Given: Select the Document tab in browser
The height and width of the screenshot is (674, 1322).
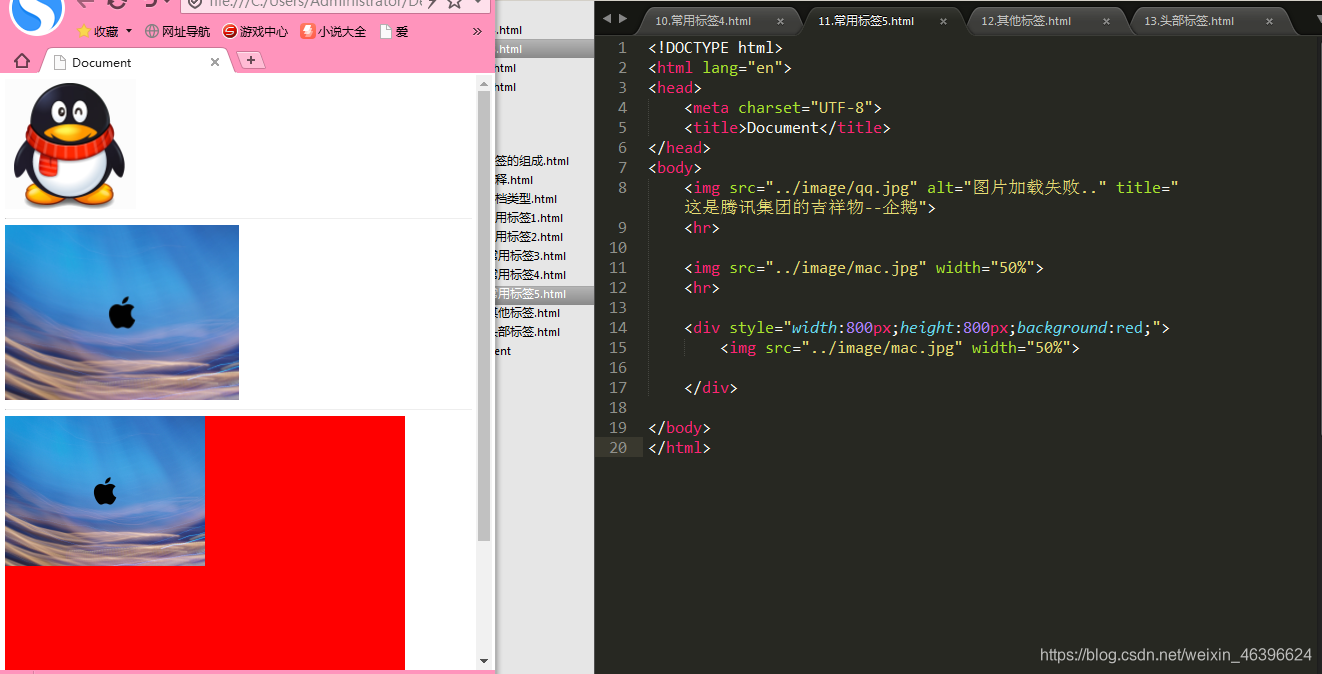Looking at the screenshot, I should click(x=135, y=62).
